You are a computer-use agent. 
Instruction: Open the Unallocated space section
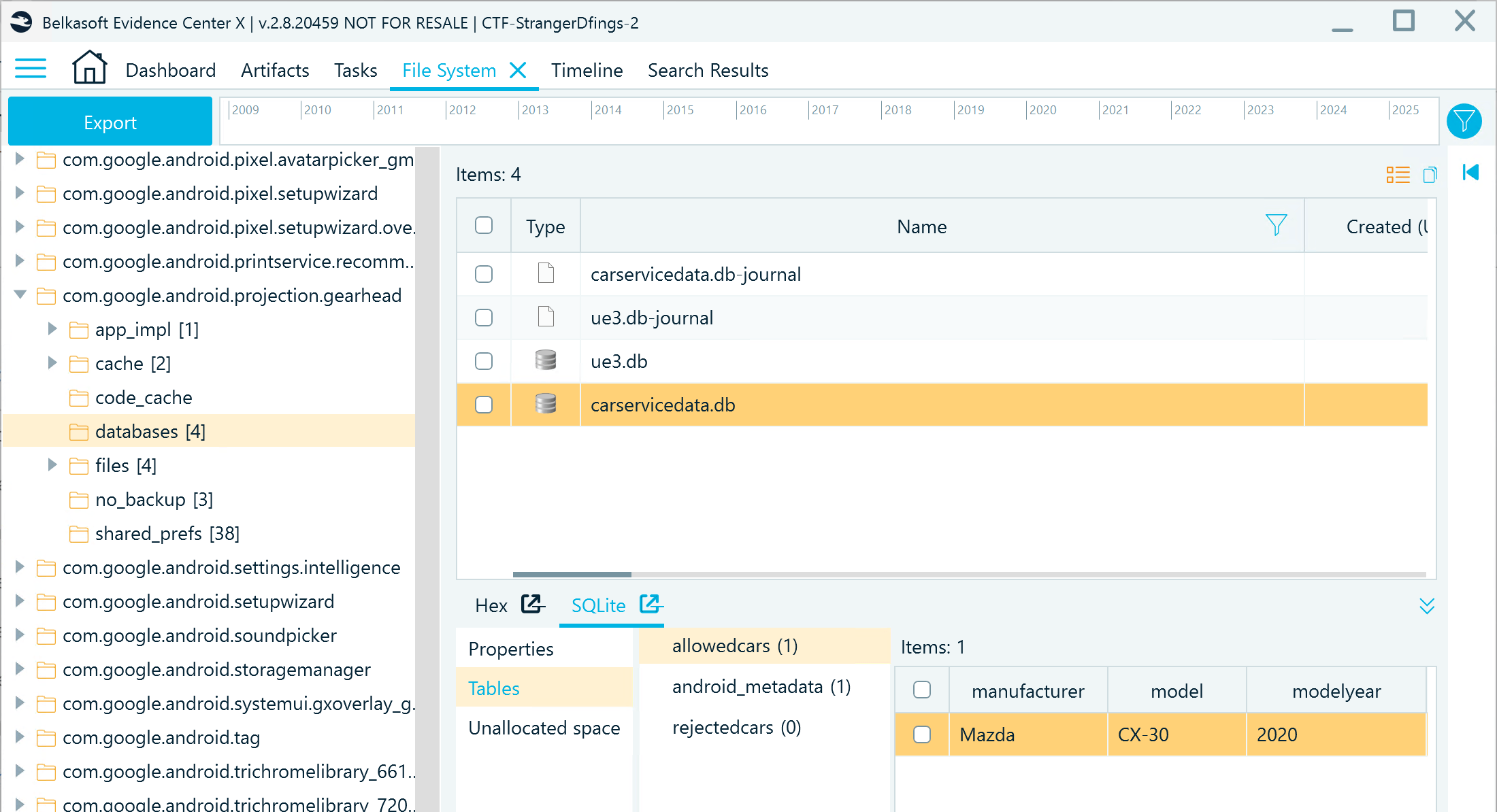(x=544, y=728)
